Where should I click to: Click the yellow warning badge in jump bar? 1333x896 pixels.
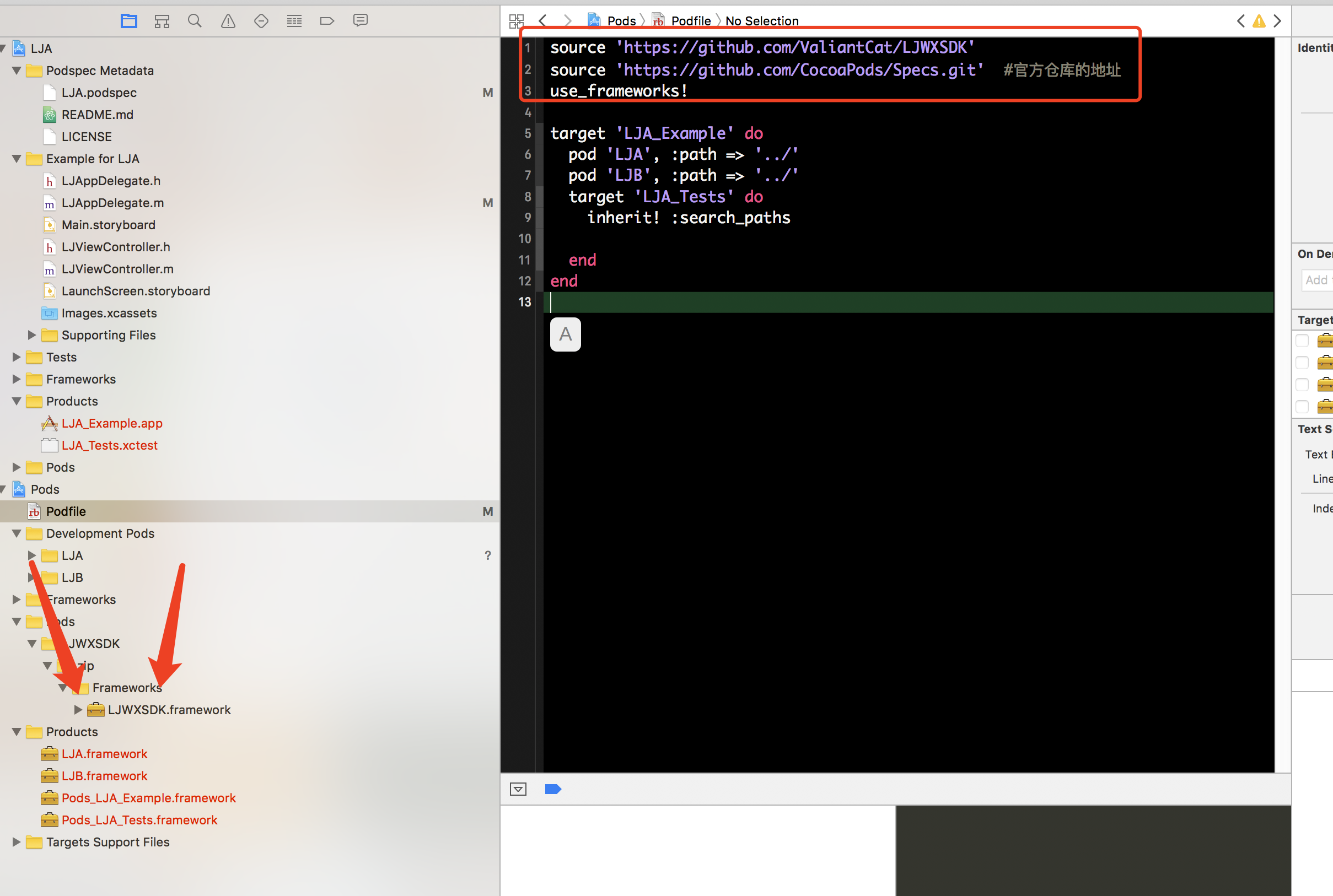point(1259,21)
